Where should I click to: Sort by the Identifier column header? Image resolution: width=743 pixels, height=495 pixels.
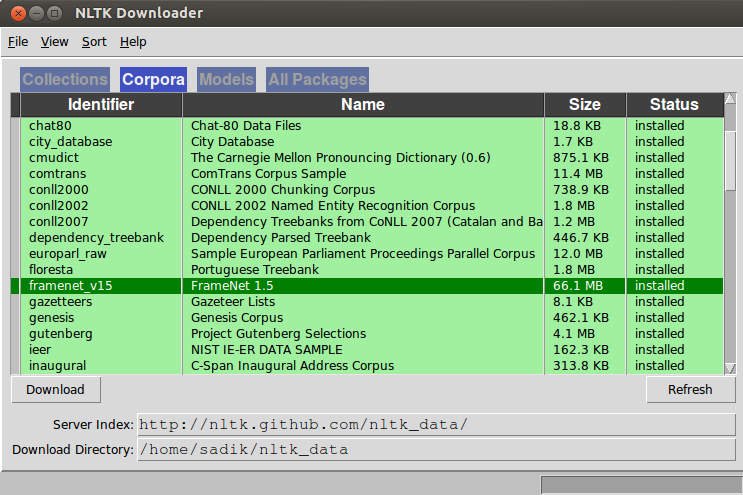[x=101, y=105]
